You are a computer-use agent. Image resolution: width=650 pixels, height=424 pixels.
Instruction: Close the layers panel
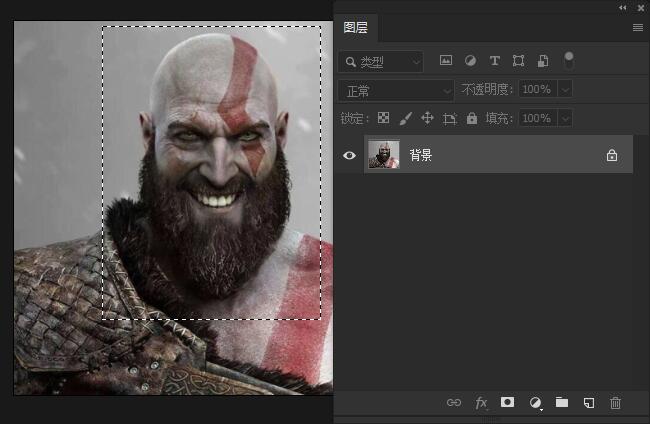(640, 7)
